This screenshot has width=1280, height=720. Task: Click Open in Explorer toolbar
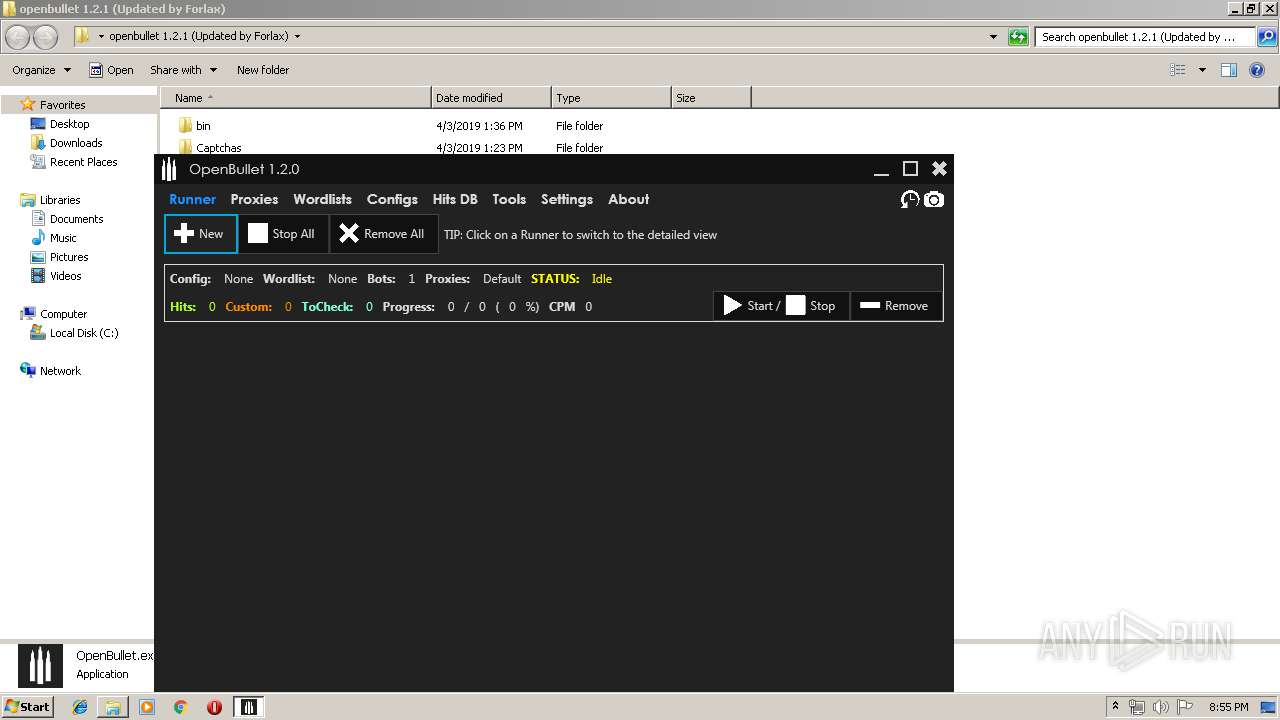[111, 70]
